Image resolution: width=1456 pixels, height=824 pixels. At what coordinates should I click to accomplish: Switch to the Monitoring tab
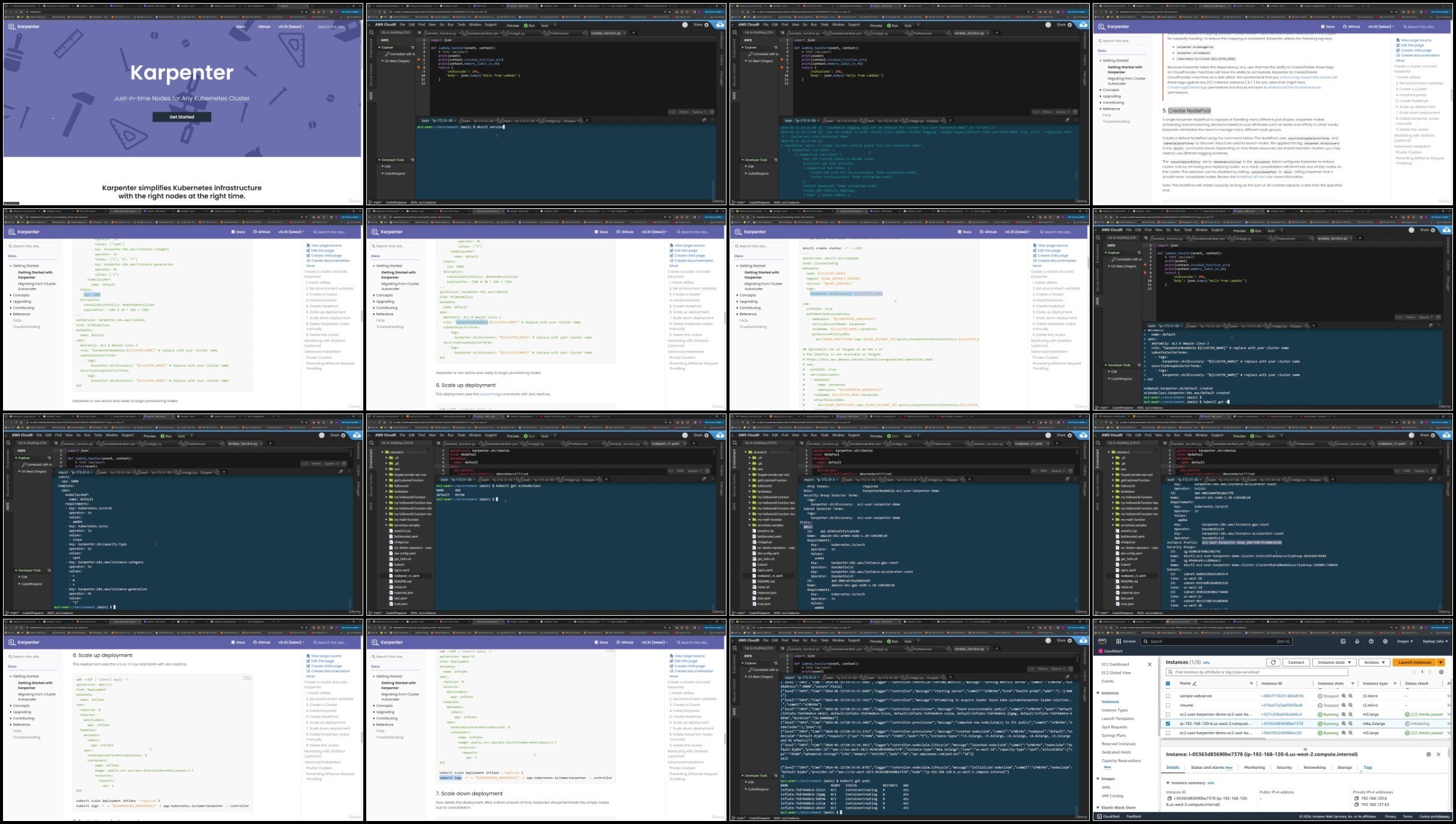pyautogui.click(x=1254, y=768)
